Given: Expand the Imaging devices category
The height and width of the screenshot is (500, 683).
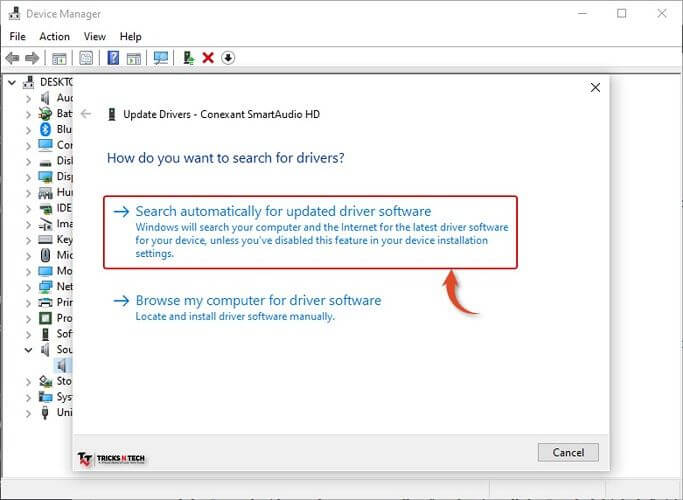Looking at the screenshot, I should [x=28, y=224].
